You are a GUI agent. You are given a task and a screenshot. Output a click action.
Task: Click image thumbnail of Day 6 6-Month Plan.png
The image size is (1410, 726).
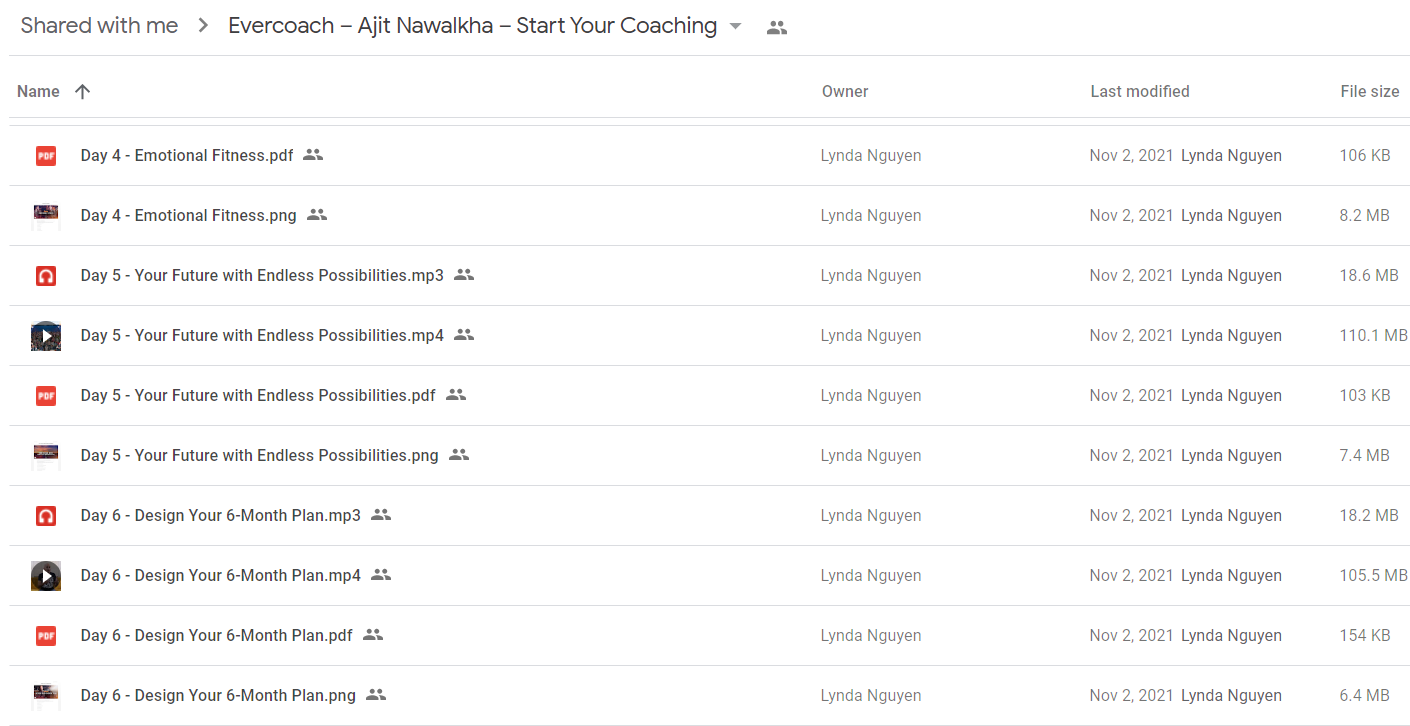pos(46,695)
